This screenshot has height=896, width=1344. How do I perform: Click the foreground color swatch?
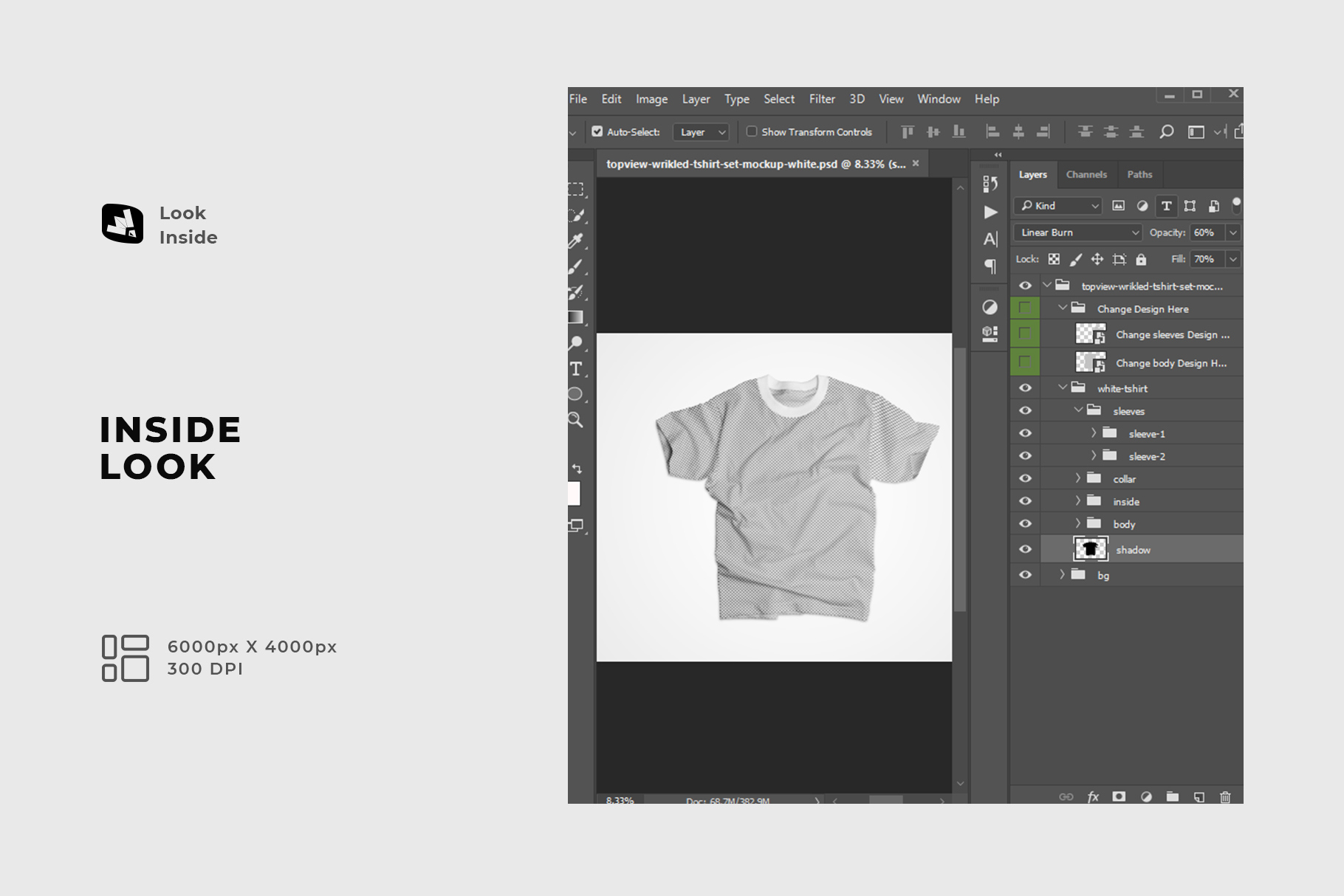coord(574,493)
